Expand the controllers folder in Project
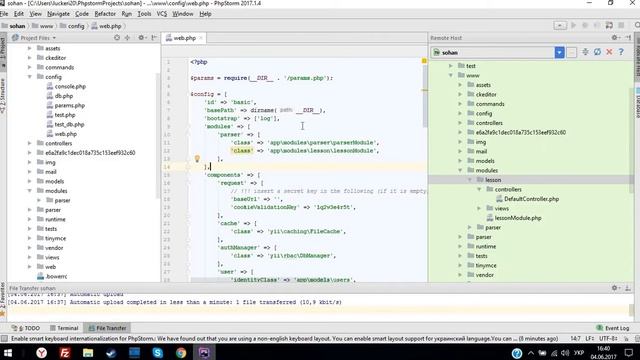The height and width of the screenshot is (360, 640). coord(29,143)
